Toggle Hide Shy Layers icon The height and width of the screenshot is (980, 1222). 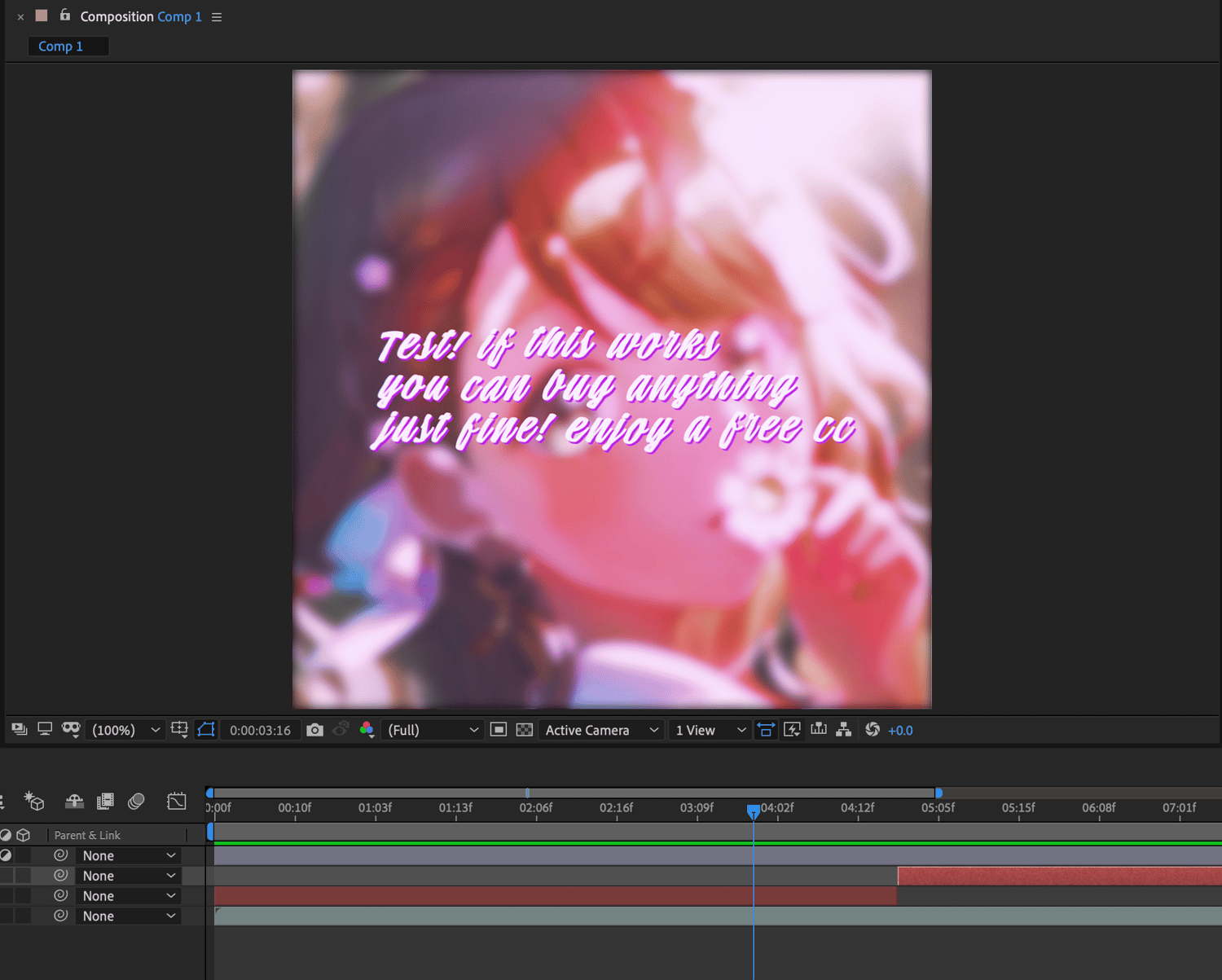pyautogui.click(x=74, y=802)
